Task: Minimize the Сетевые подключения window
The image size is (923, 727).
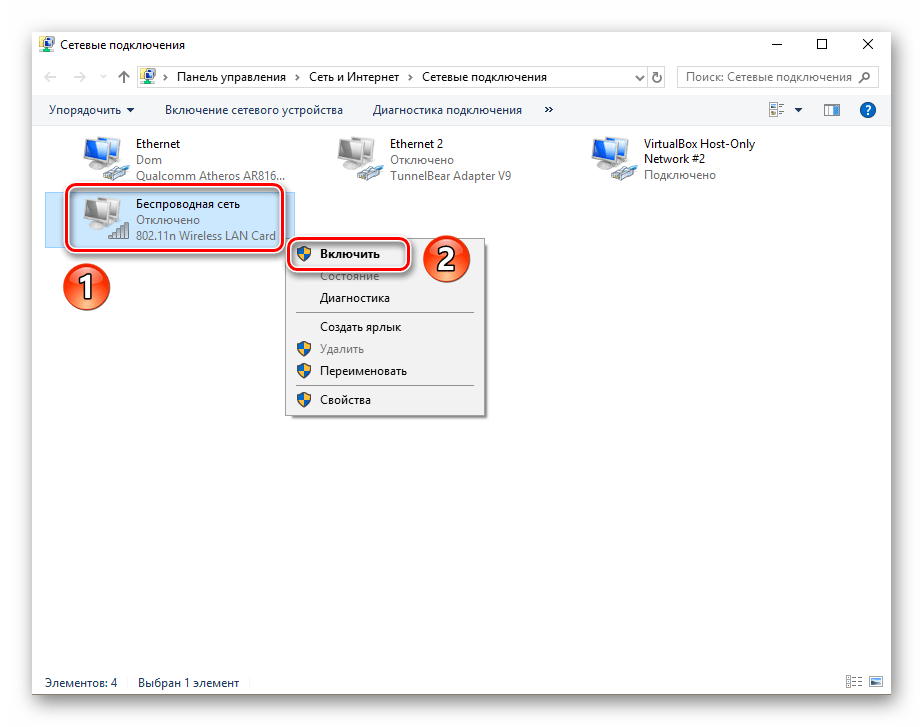Action: tap(777, 44)
